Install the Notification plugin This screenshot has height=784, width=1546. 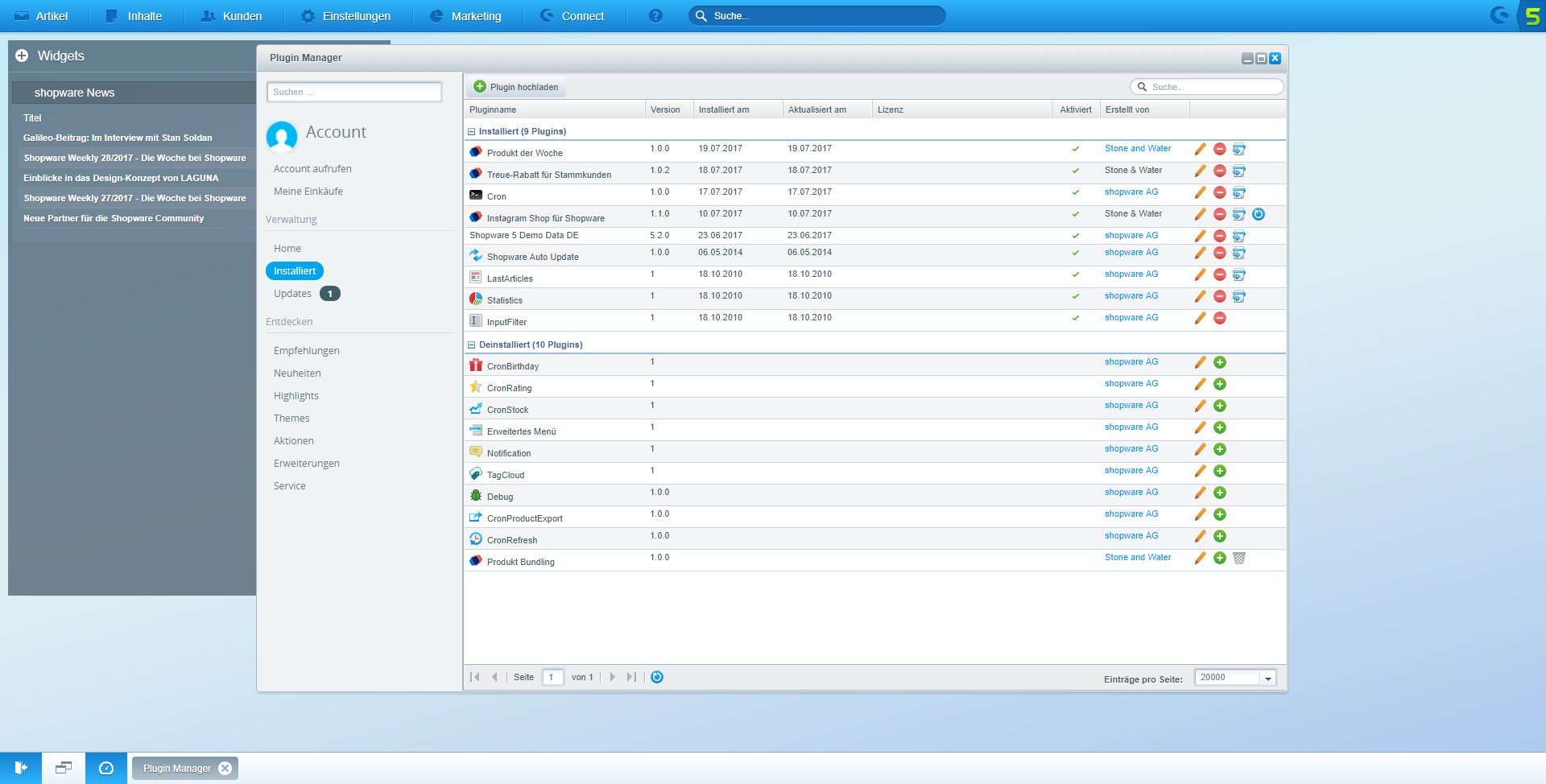(1220, 449)
